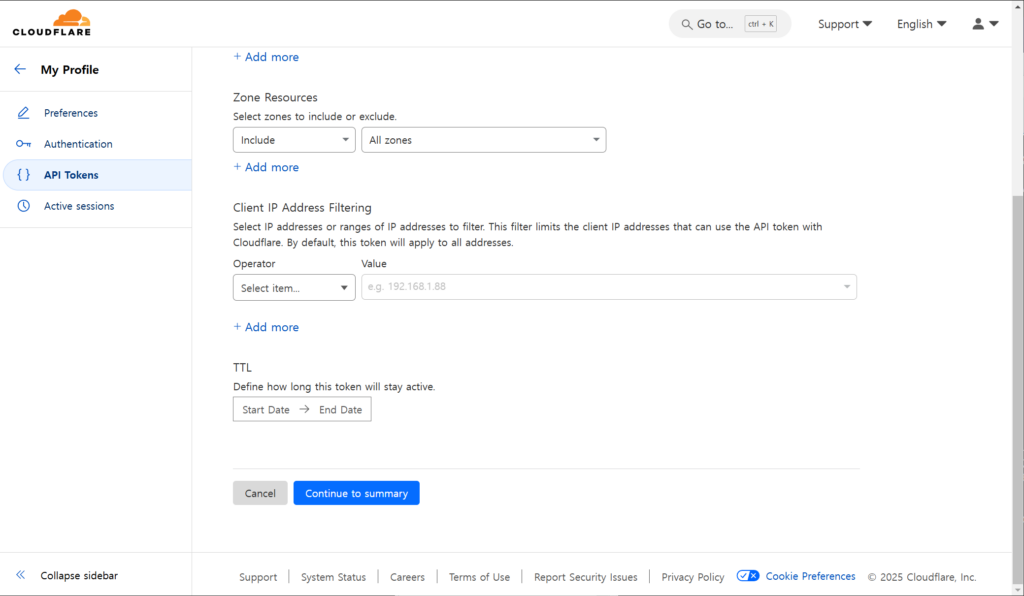Click the API Tokens curly braces icon
Image resolution: width=1024 pixels, height=596 pixels.
[24, 175]
